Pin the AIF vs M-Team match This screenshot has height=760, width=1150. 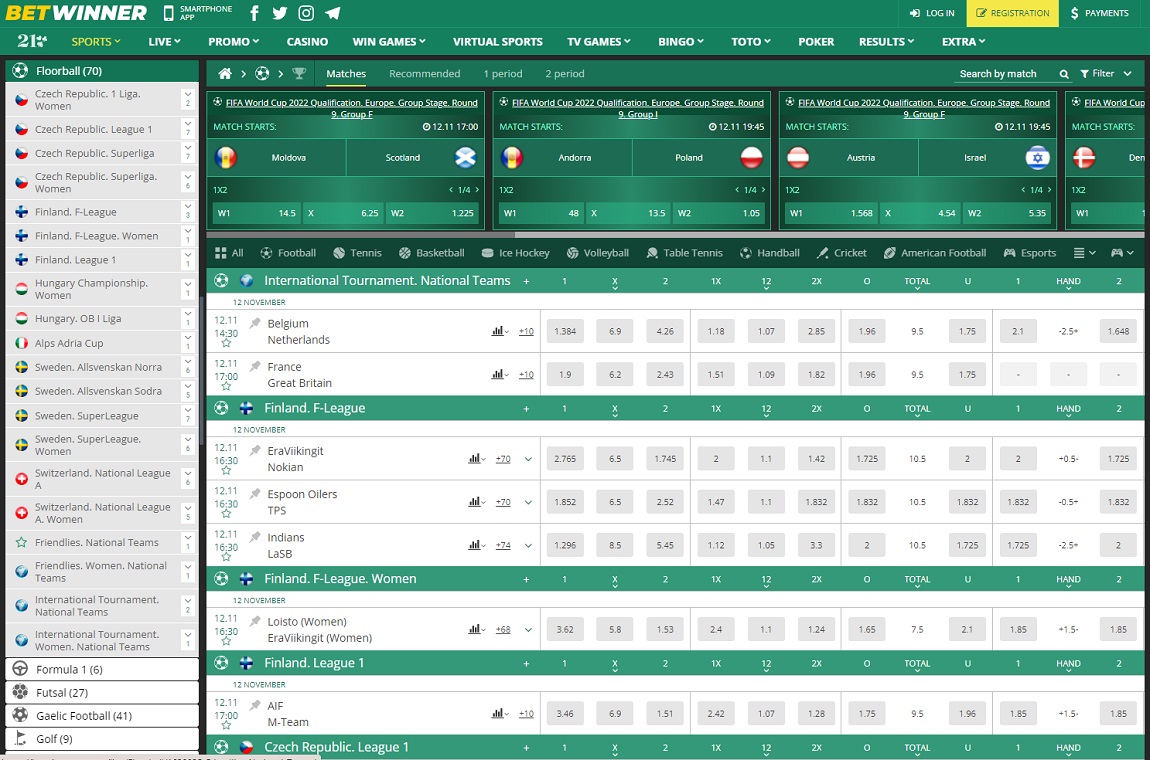click(255, 705)
